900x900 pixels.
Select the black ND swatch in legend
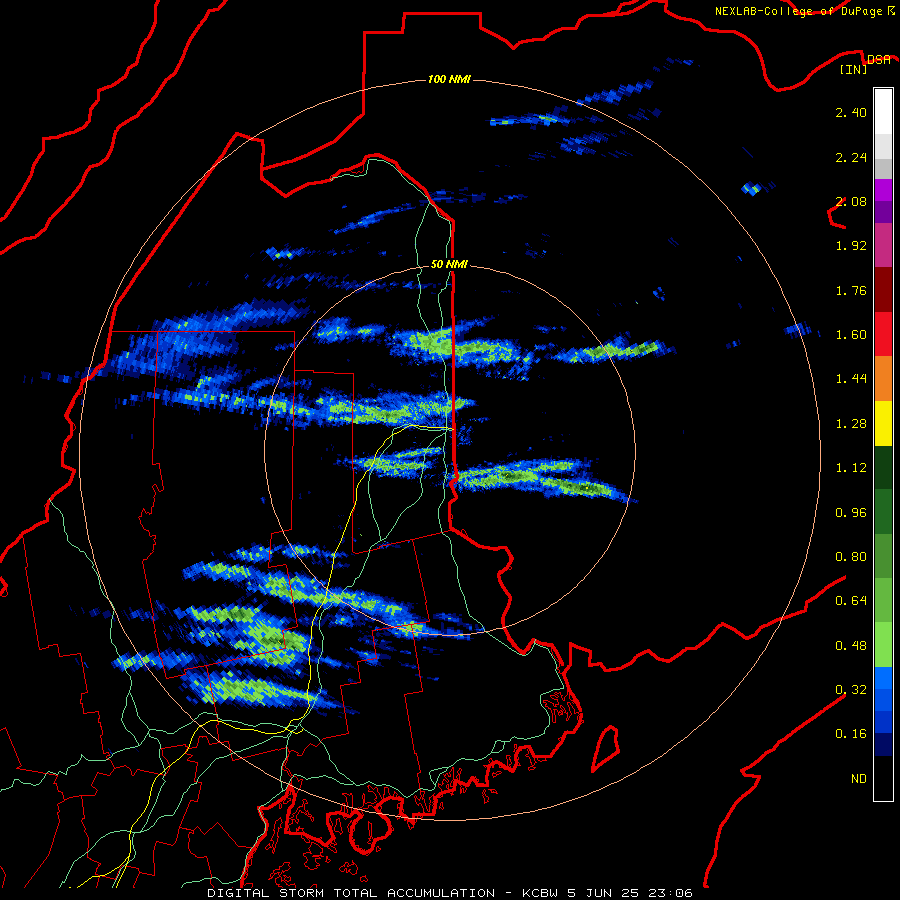pos(883,778)
